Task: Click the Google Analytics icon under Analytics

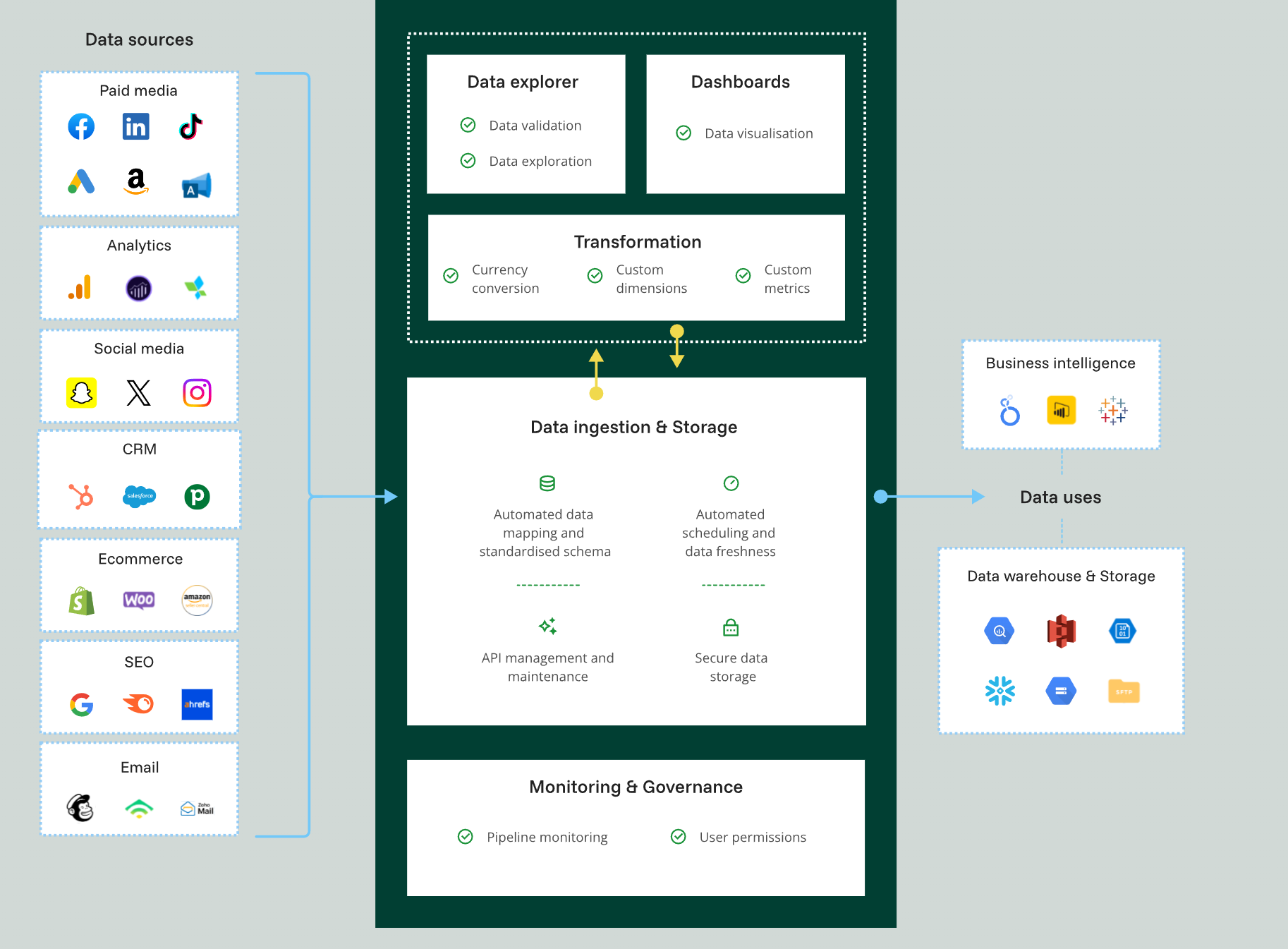Action: coord(80,288)
